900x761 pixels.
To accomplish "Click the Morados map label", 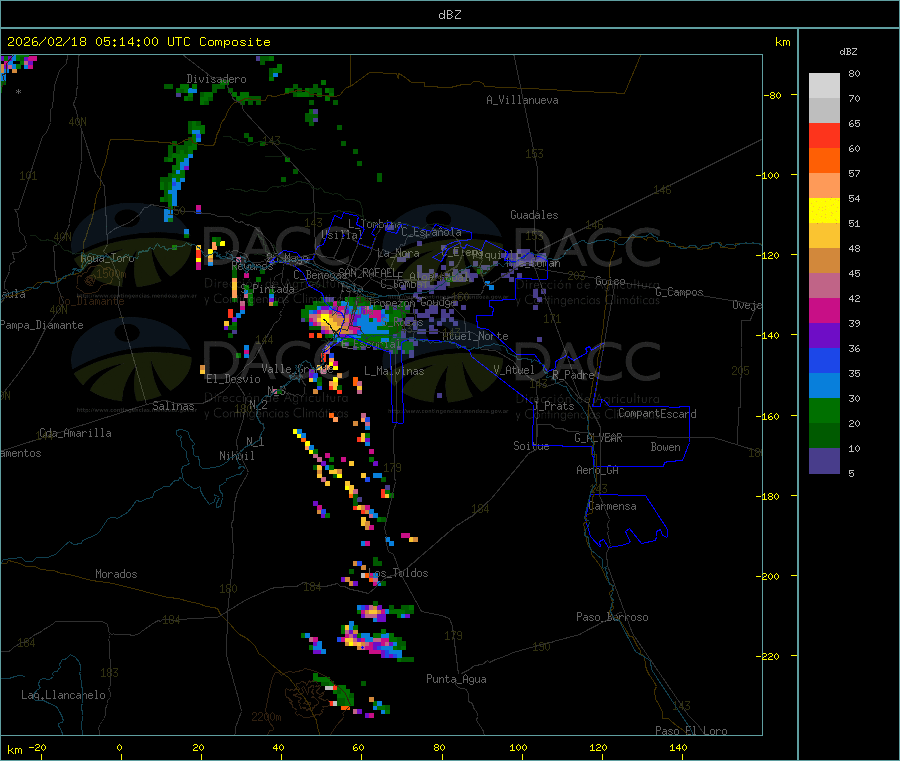I will [116, 574].
